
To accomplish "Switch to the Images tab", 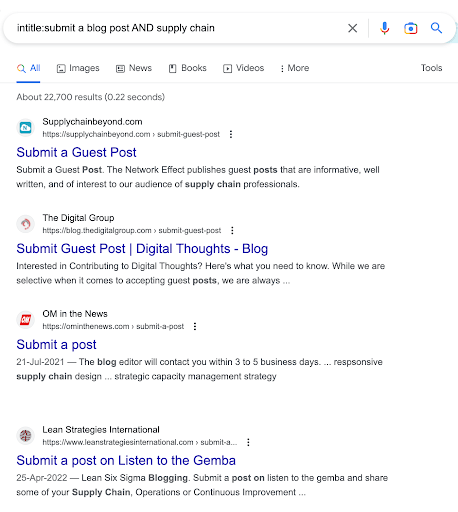I will pos(78,68).
